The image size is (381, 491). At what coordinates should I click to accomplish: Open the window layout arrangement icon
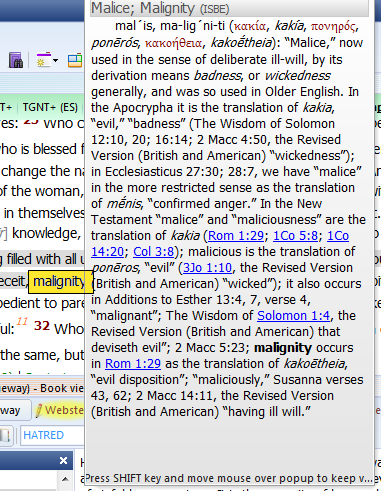(75, 61)
